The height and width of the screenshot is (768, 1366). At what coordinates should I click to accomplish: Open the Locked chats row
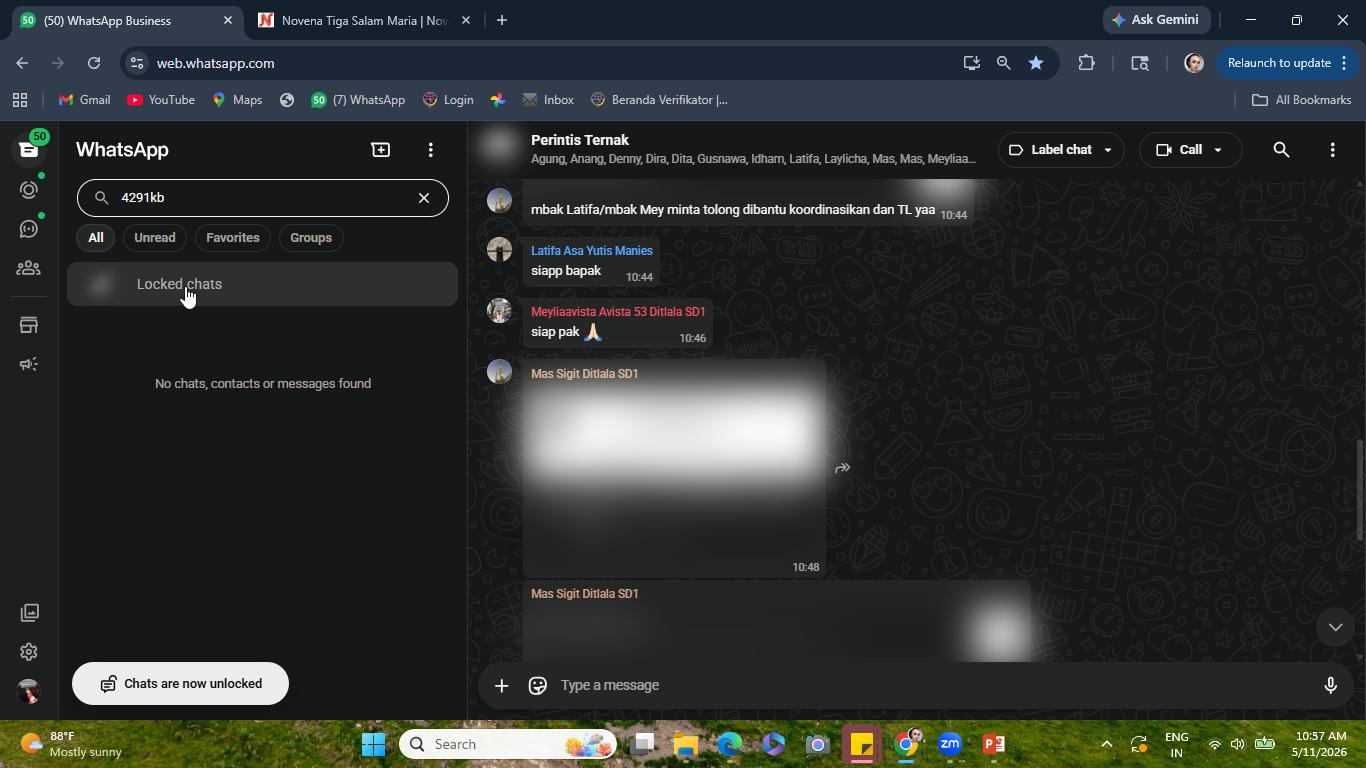(x=262, y=284)
